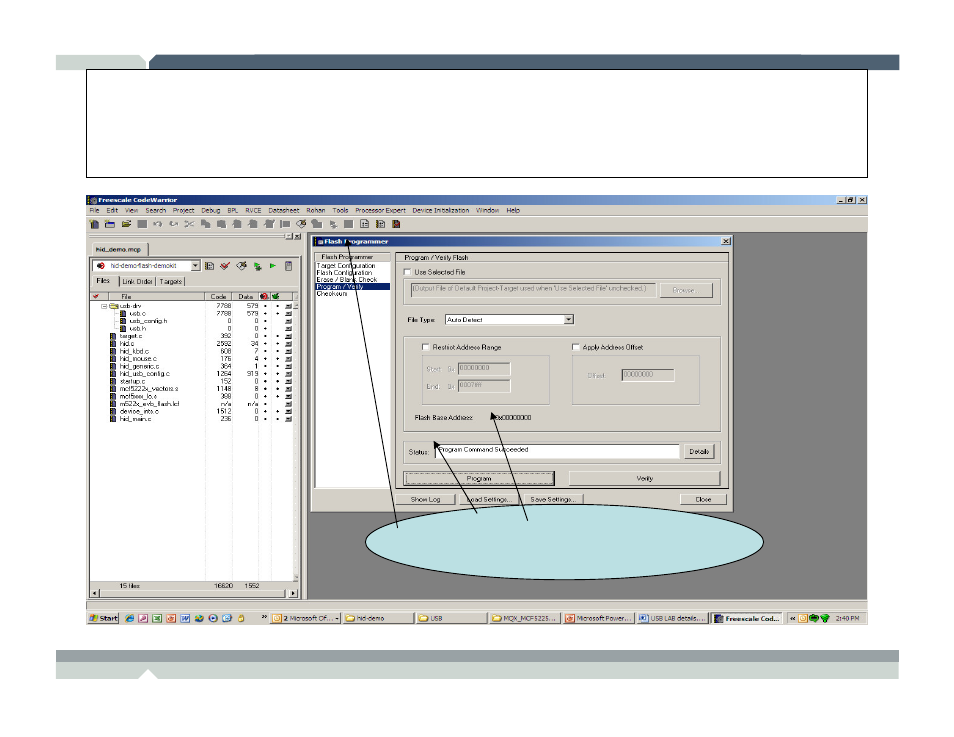This screenshot has width=954, height=737.
Task: Select the Files tab
Action: coord(103,281)
